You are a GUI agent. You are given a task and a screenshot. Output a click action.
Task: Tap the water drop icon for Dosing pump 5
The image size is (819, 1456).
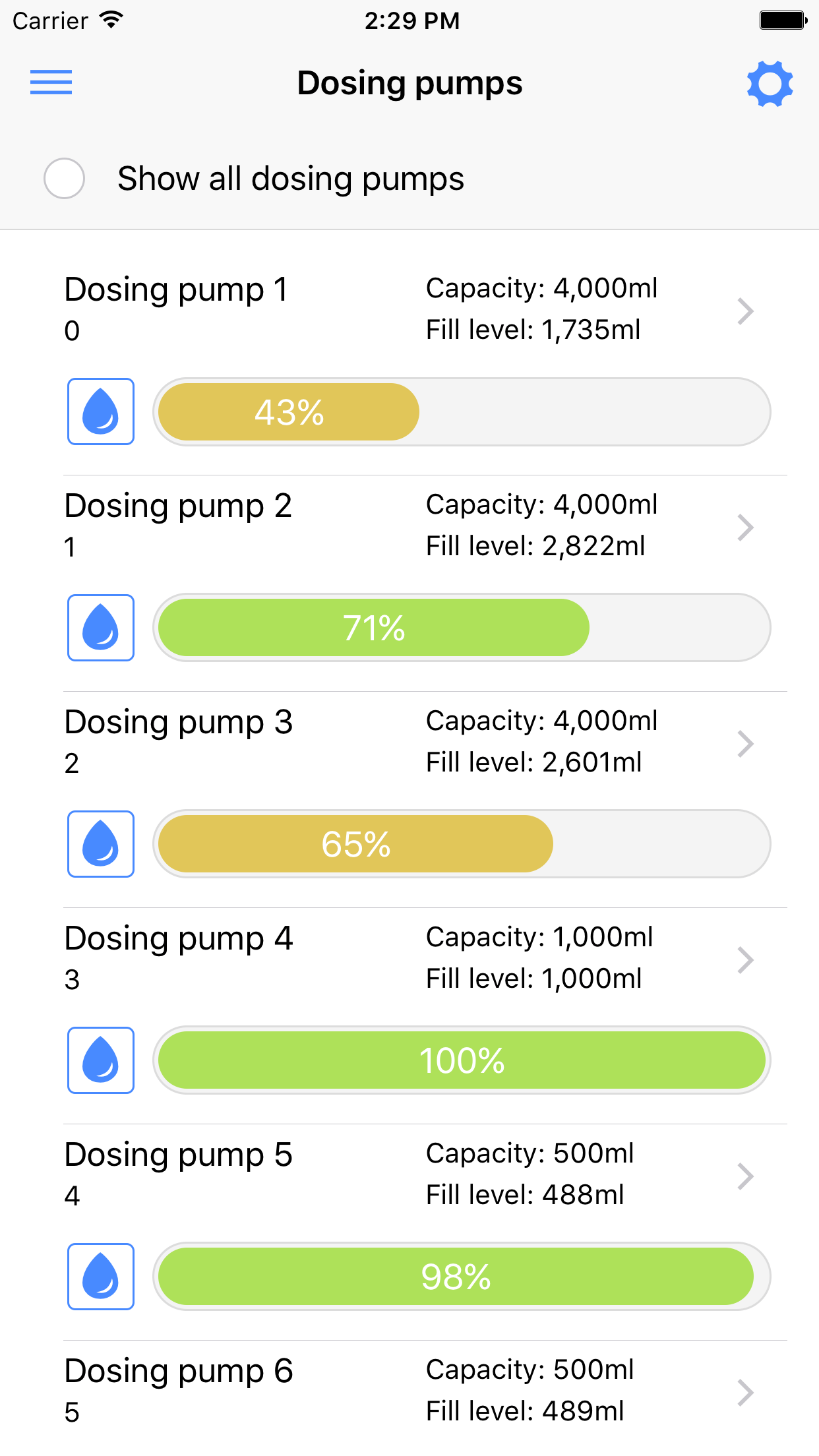coord(101,1277)
